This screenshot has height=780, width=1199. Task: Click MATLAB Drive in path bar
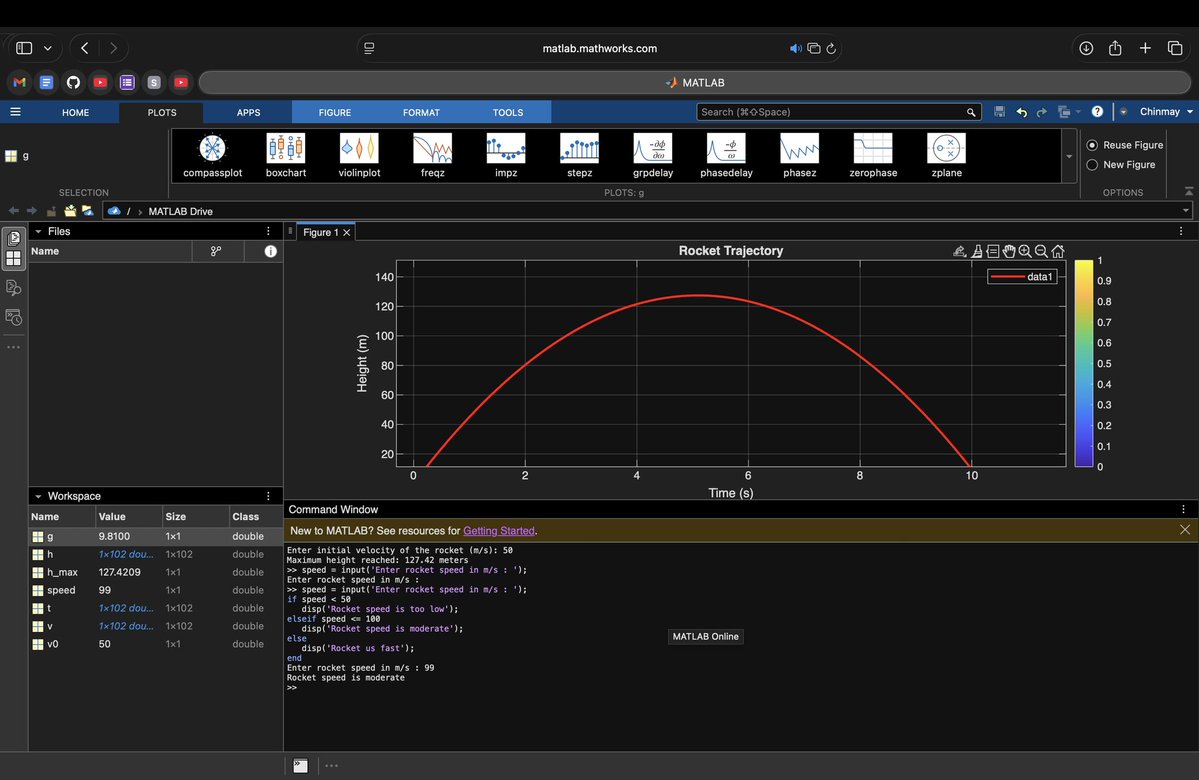pos(180,211)
